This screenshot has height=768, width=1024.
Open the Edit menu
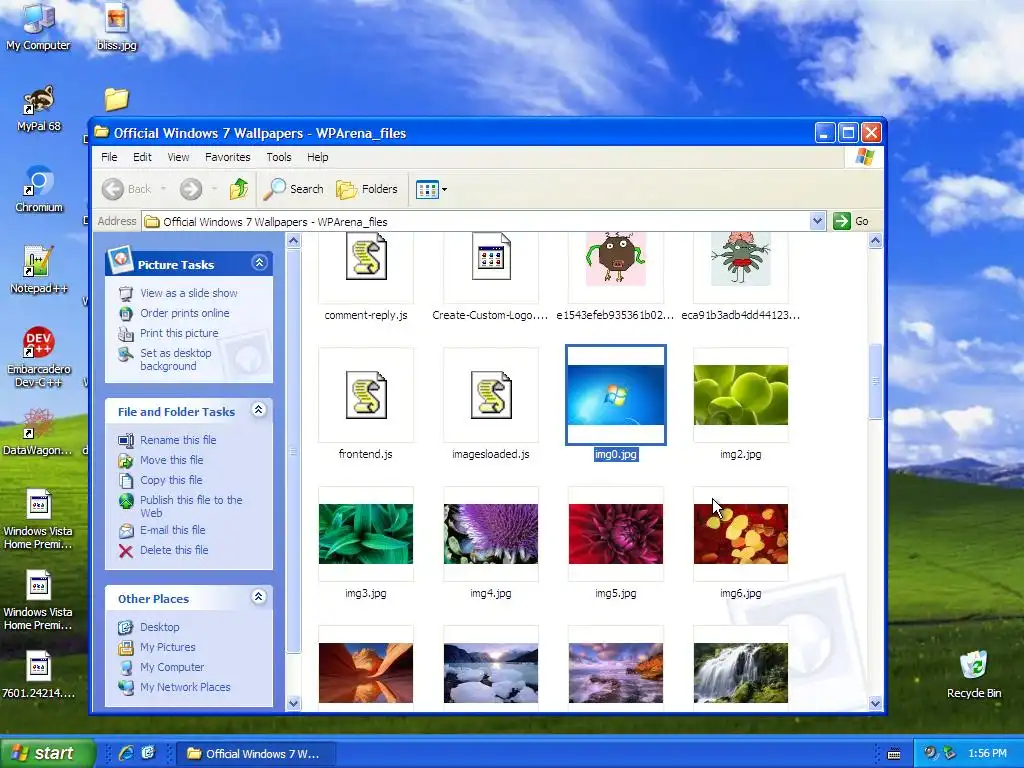point(142,157)
